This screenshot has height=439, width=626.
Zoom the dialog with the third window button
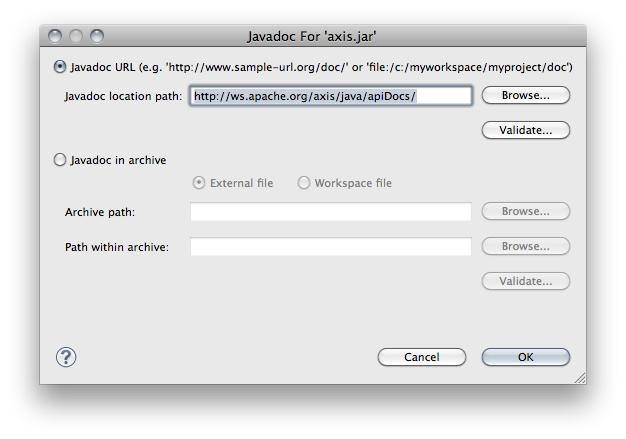coord(97,36)
